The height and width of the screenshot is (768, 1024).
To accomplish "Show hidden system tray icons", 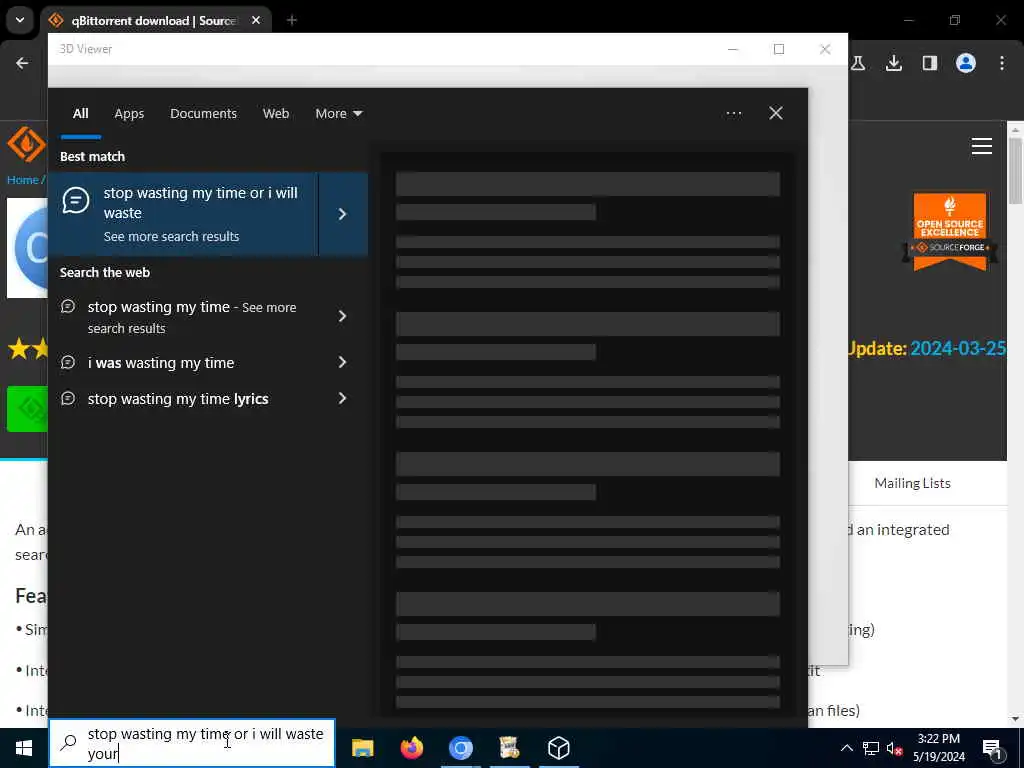I will tap(846, 748).
